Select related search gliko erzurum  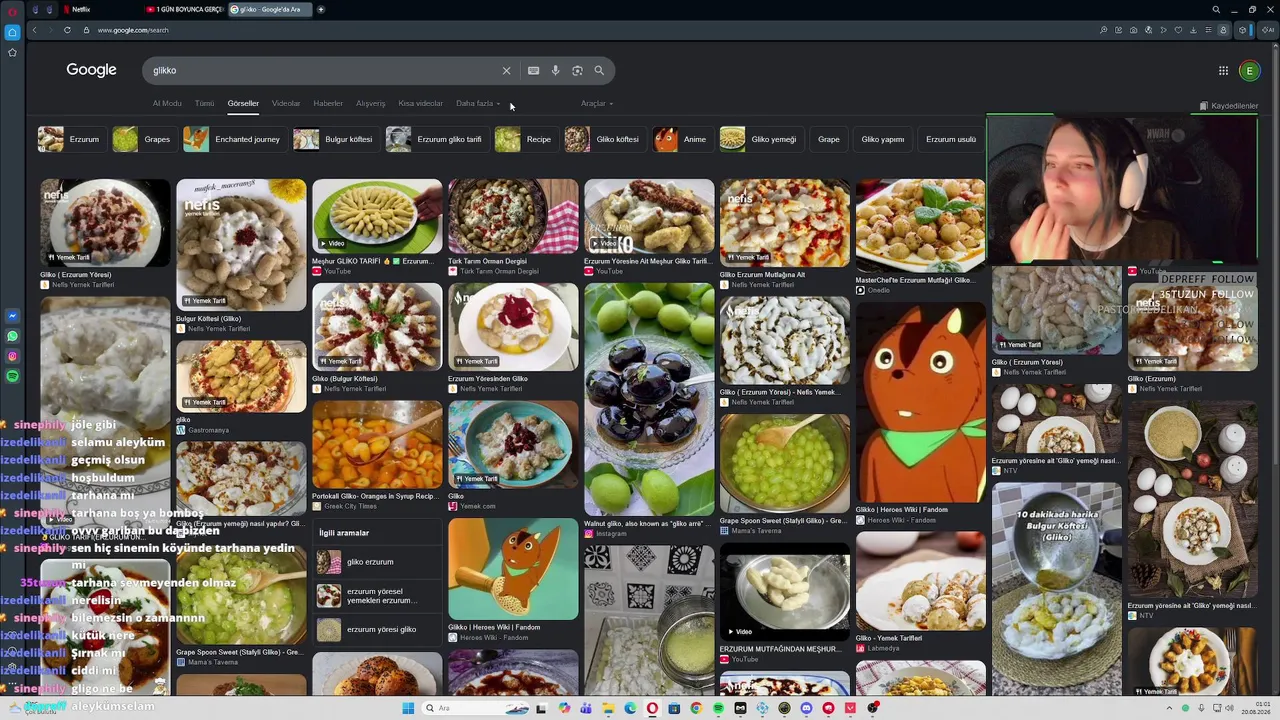tap(377, 562)
